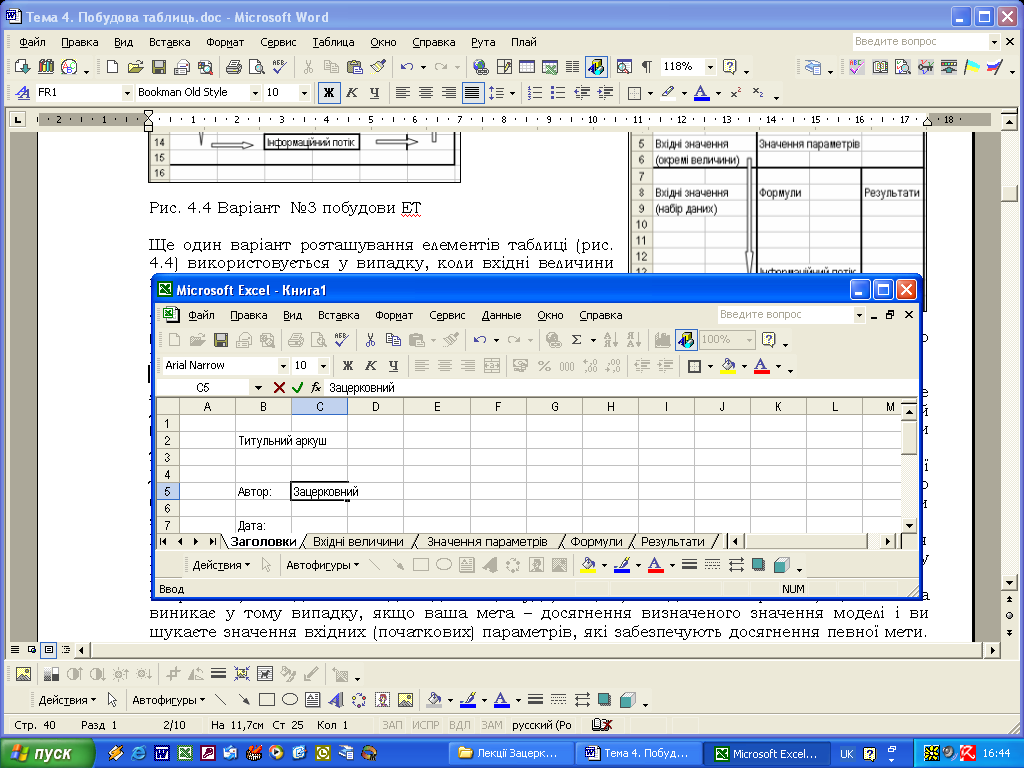Screen dimensions: 1024x768
Task: Cancel formula entry with red X
Action: tap(279, 388)
